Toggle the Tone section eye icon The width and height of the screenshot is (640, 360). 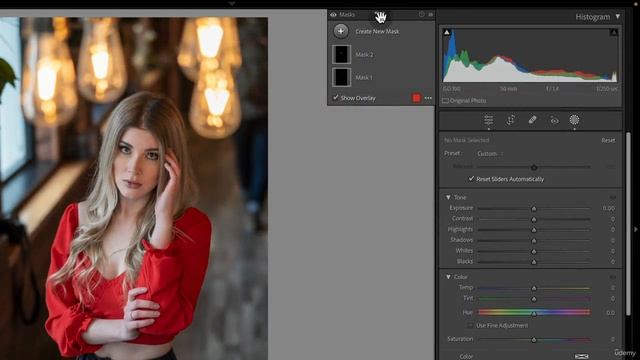tap(612, 197)
